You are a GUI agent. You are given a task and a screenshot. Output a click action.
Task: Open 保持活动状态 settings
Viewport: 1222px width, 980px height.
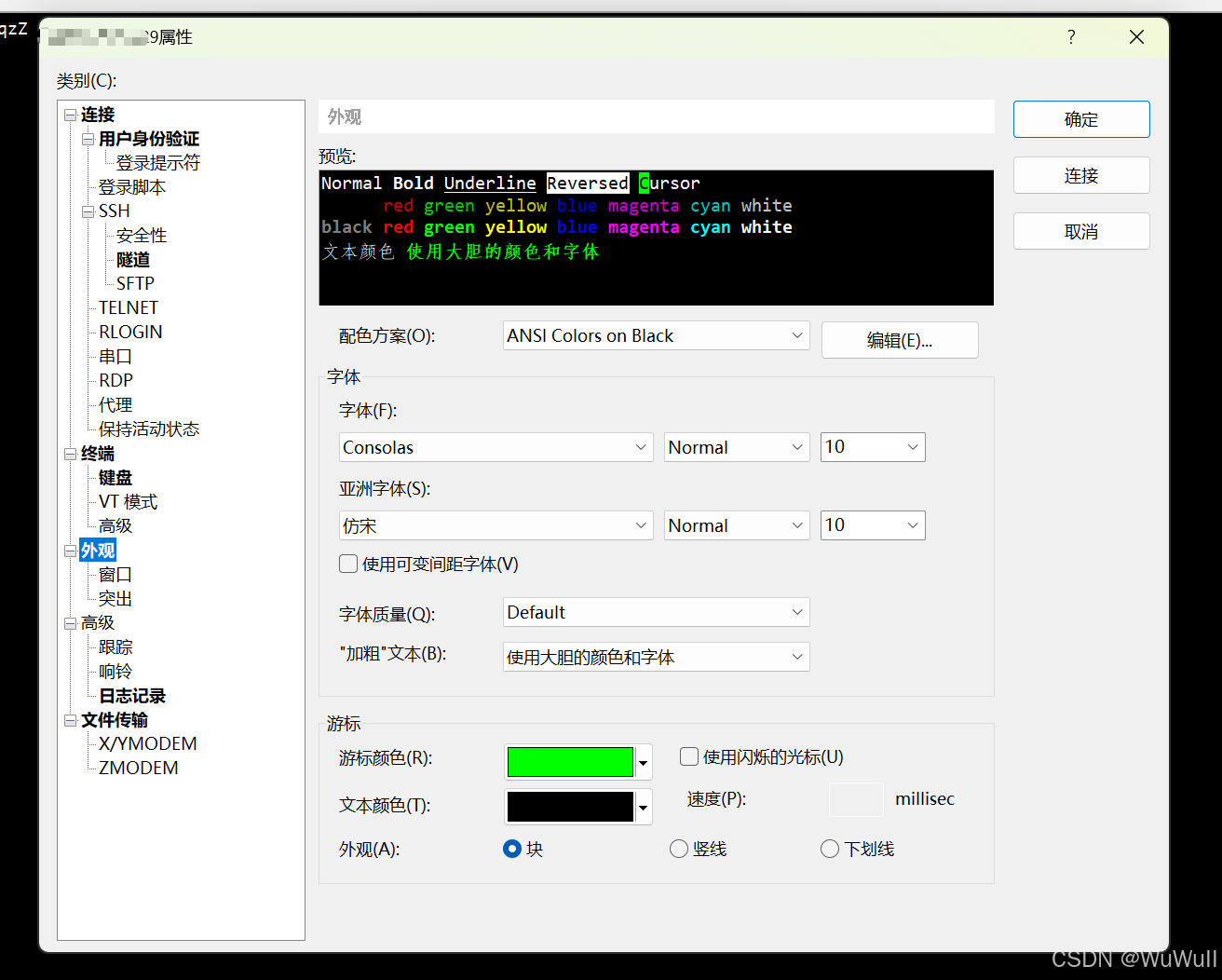(x=149, y=429)
